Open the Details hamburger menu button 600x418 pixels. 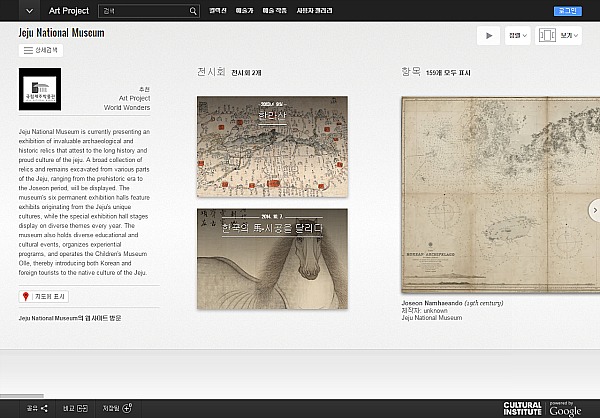(x=40, y=49)
